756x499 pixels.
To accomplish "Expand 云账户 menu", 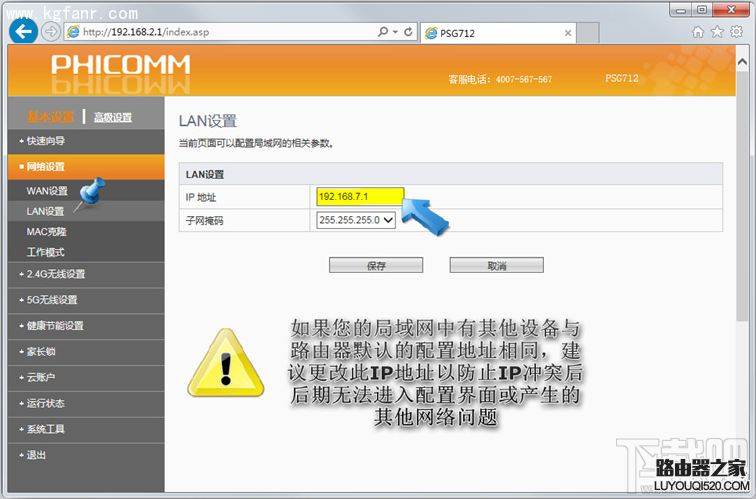I will [86, 378].
